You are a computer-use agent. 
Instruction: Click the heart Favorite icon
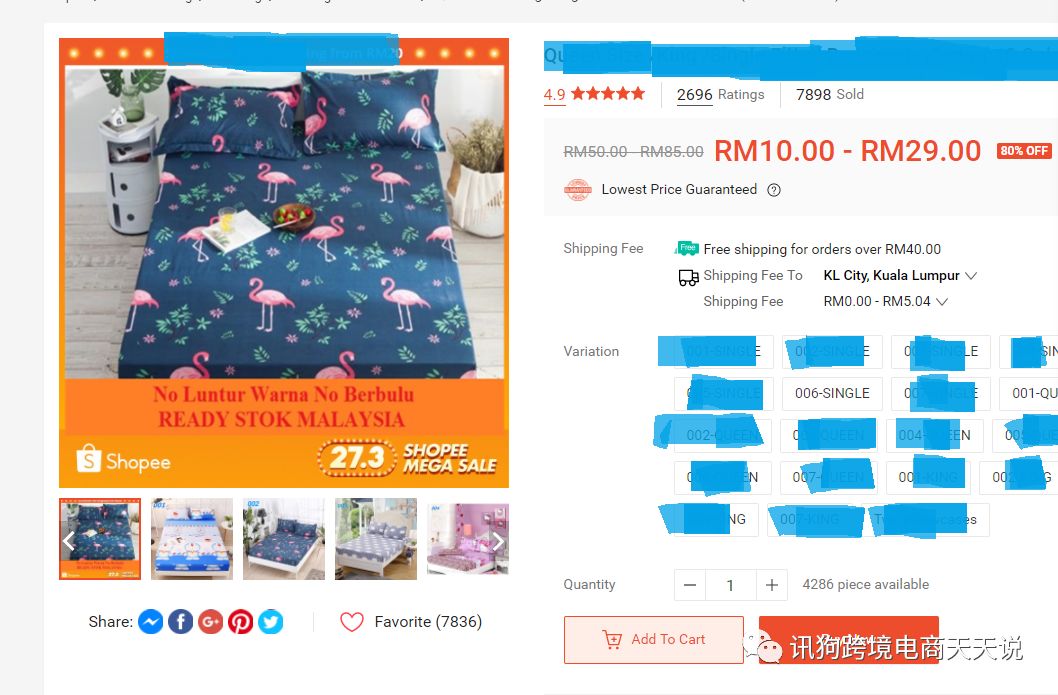point(352,621)
